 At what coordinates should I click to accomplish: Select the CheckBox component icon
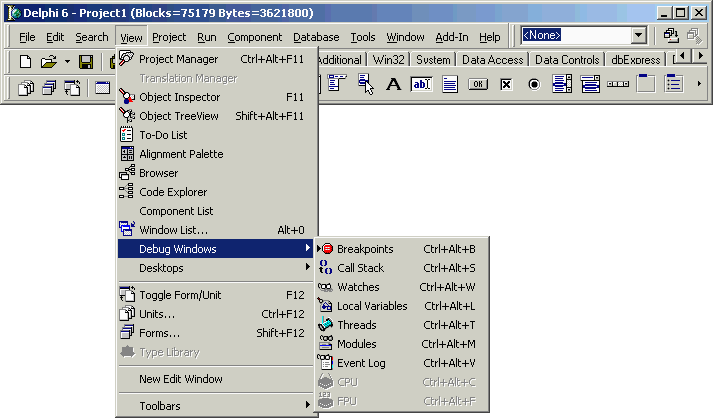(x=506, y=84)
